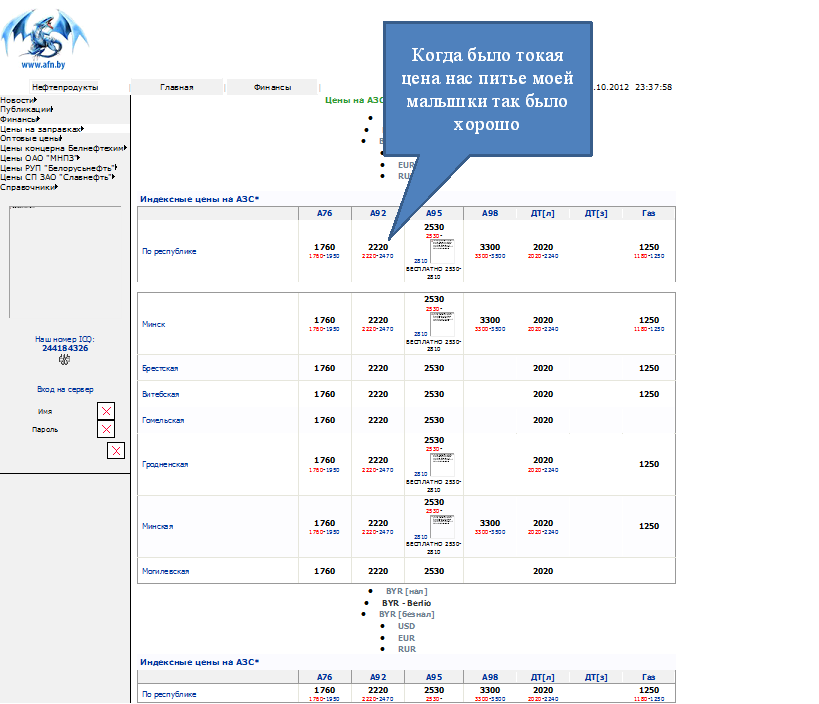Image resolution: width=819 pixels, height=704 pixels.
Task: Click broken image beside Имя field
Action: point(106,411)
